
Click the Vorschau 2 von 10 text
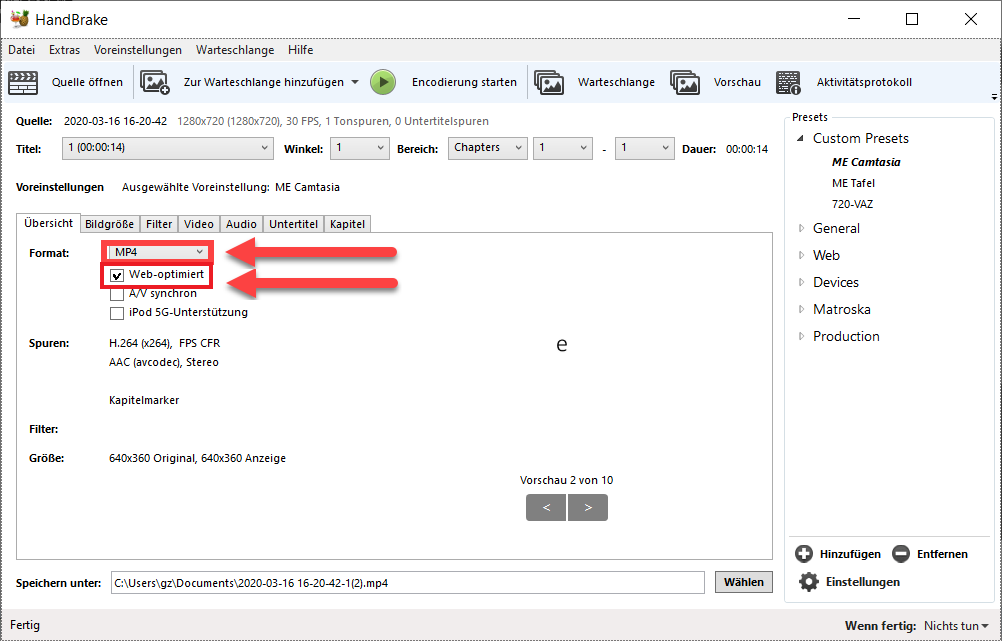[566, 481]
